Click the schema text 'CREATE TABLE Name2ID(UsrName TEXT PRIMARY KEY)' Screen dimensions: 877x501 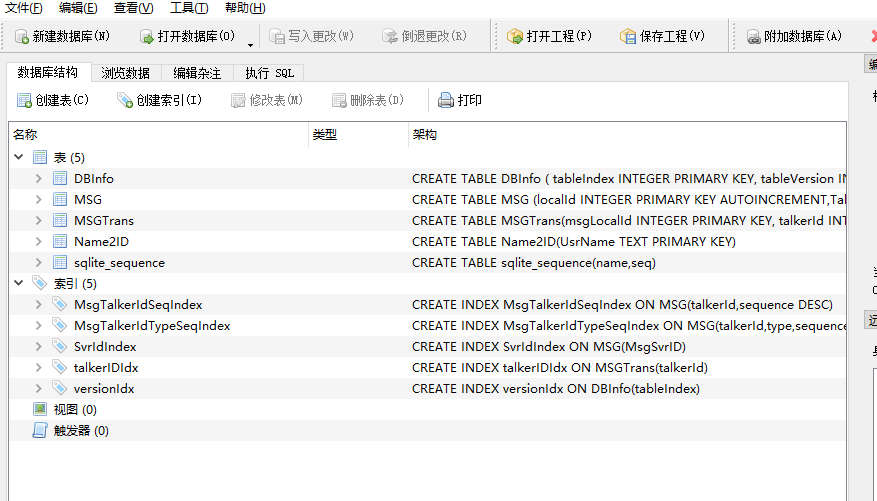point(574,242)
